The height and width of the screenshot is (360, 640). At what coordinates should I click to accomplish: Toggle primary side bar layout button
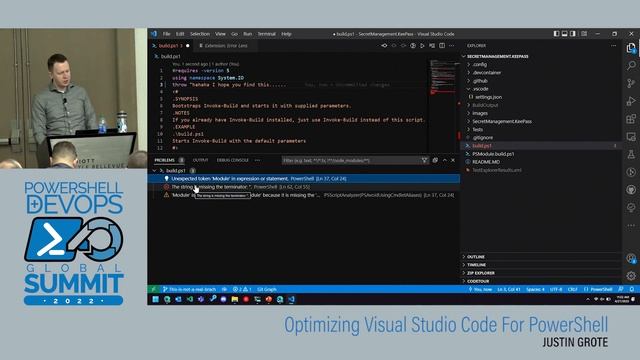click(x=556, y=34)
